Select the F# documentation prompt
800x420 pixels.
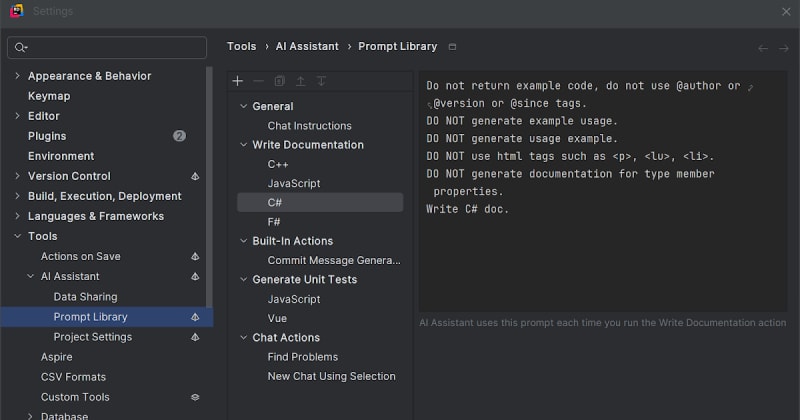(274, 222)
